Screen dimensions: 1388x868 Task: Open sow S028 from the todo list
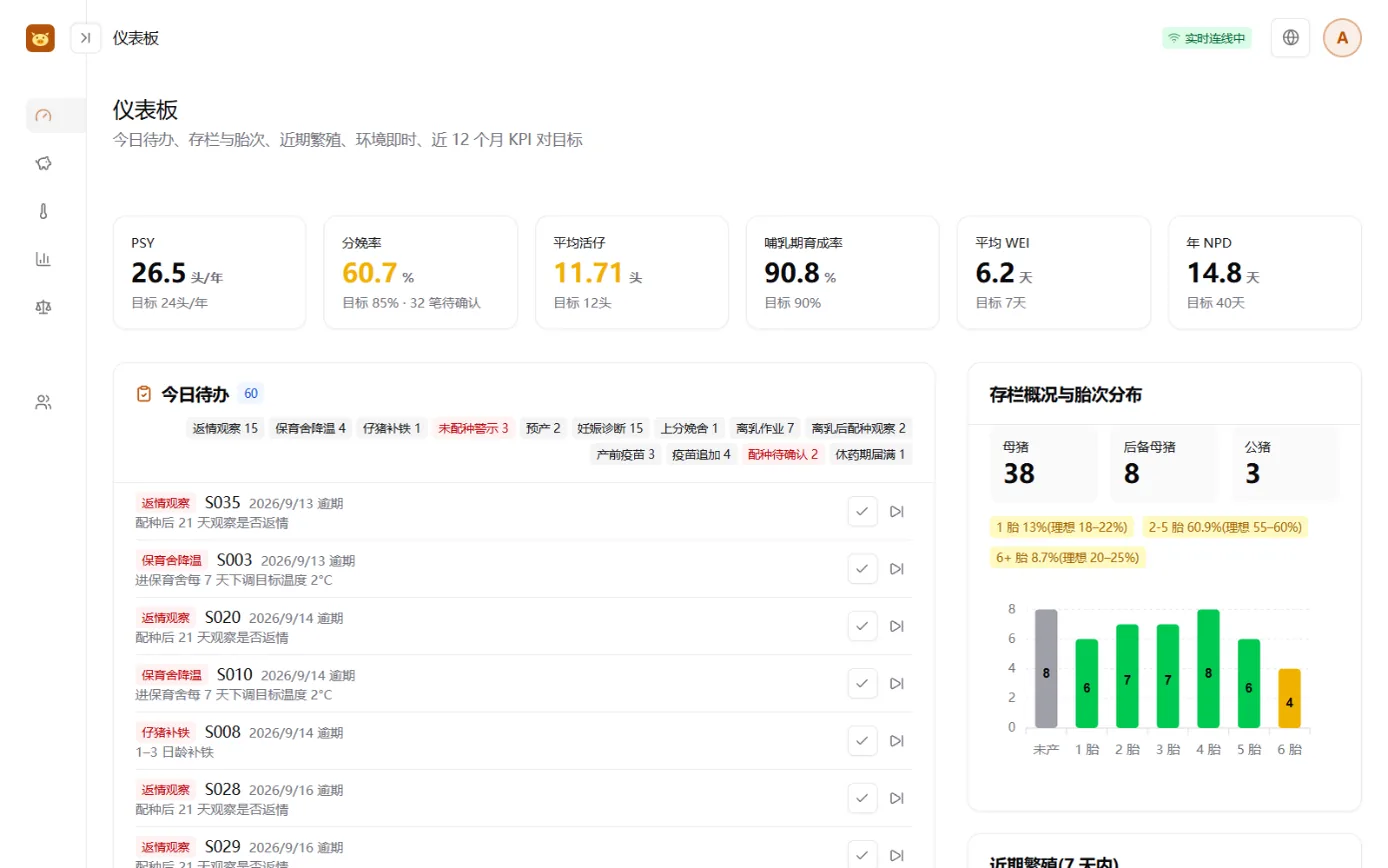pyautogui.click(x=222, y=789)
